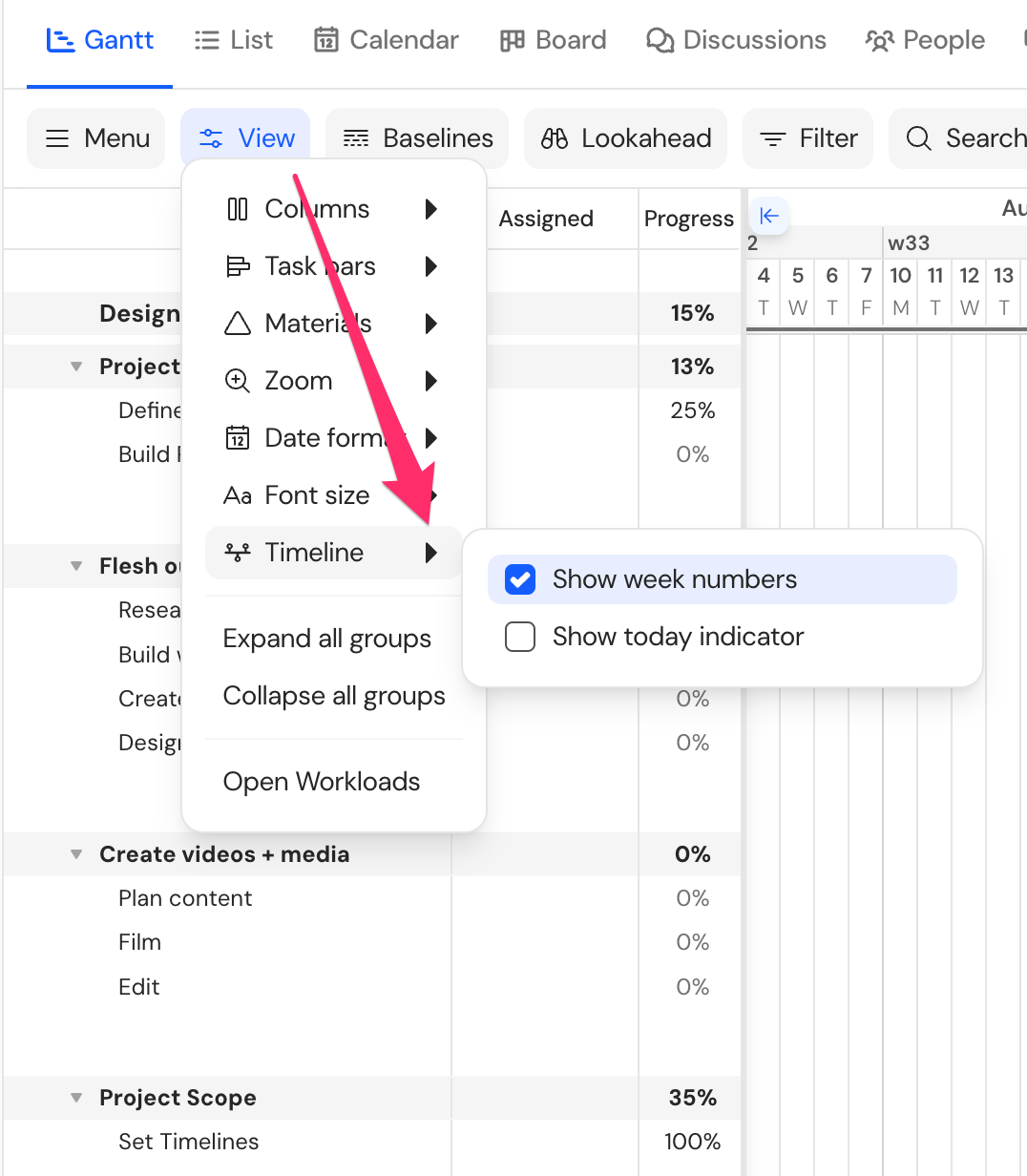The image size is (1027, 1176).
Task: Open the Lookahead binoculars tool
Action: (626, 138)
